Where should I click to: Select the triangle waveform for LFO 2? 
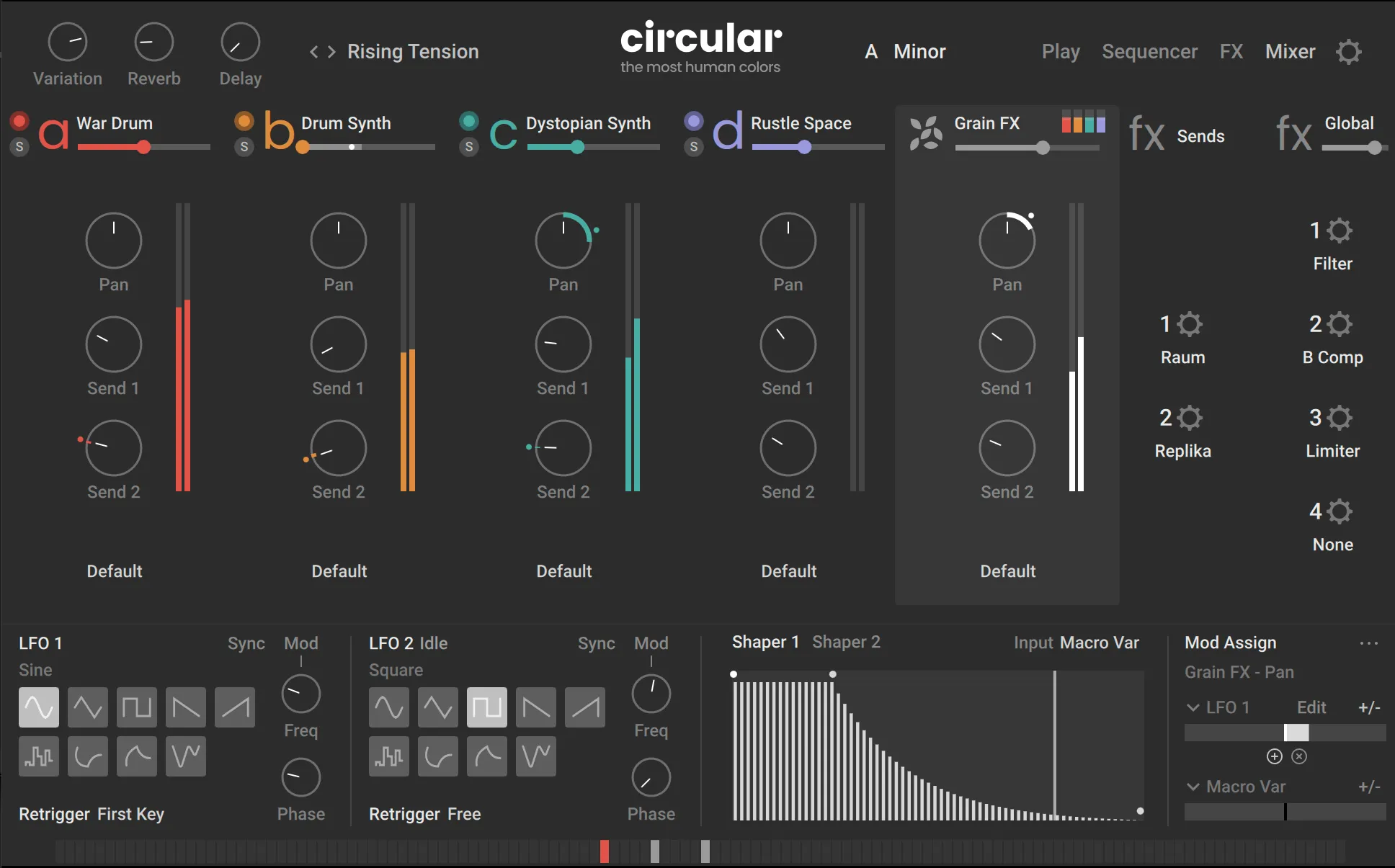coord(438,707)
